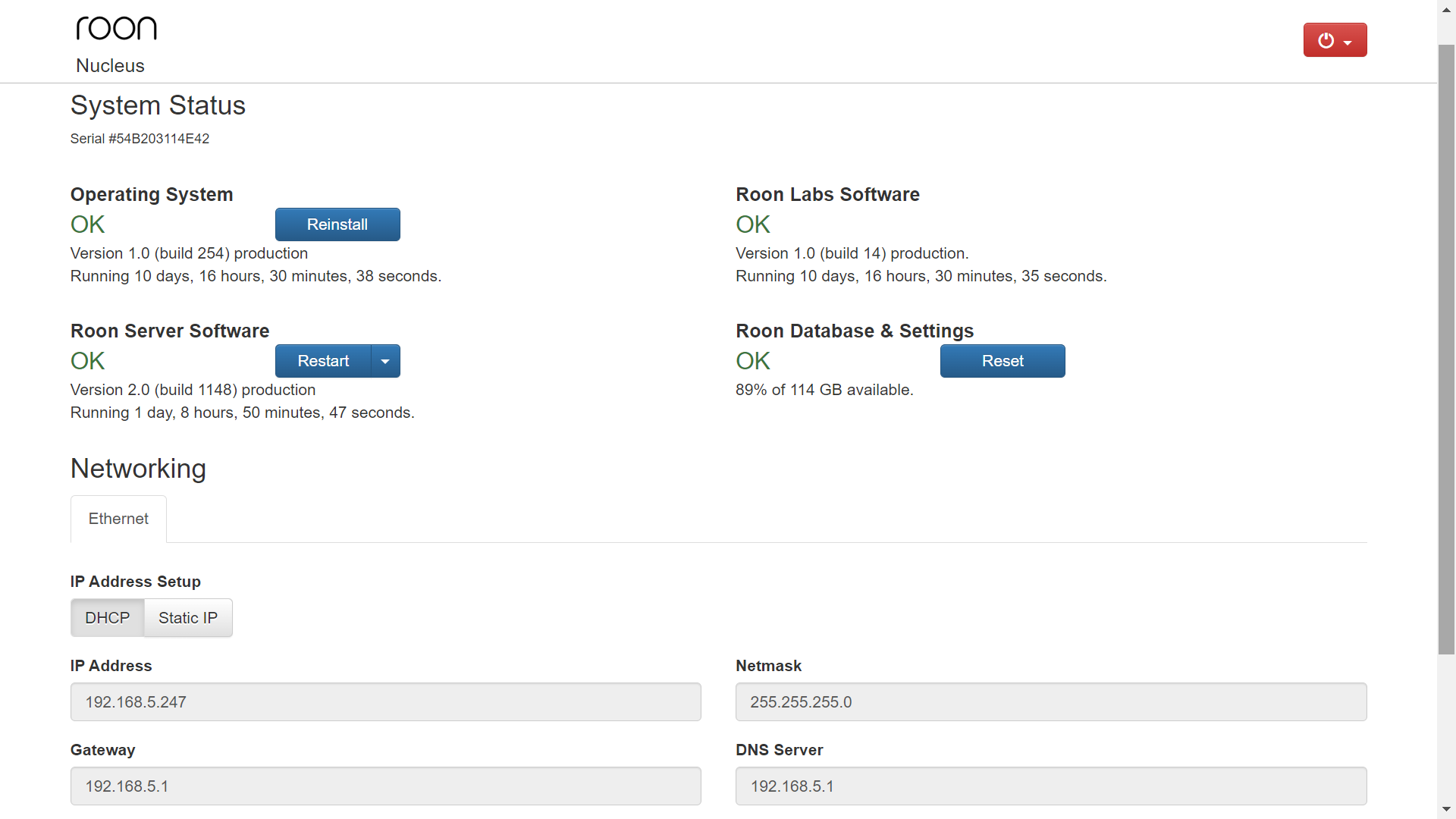Click the Roon Labs Software OK status
This screenshot has width=1456, height=819.
point(753,224)
